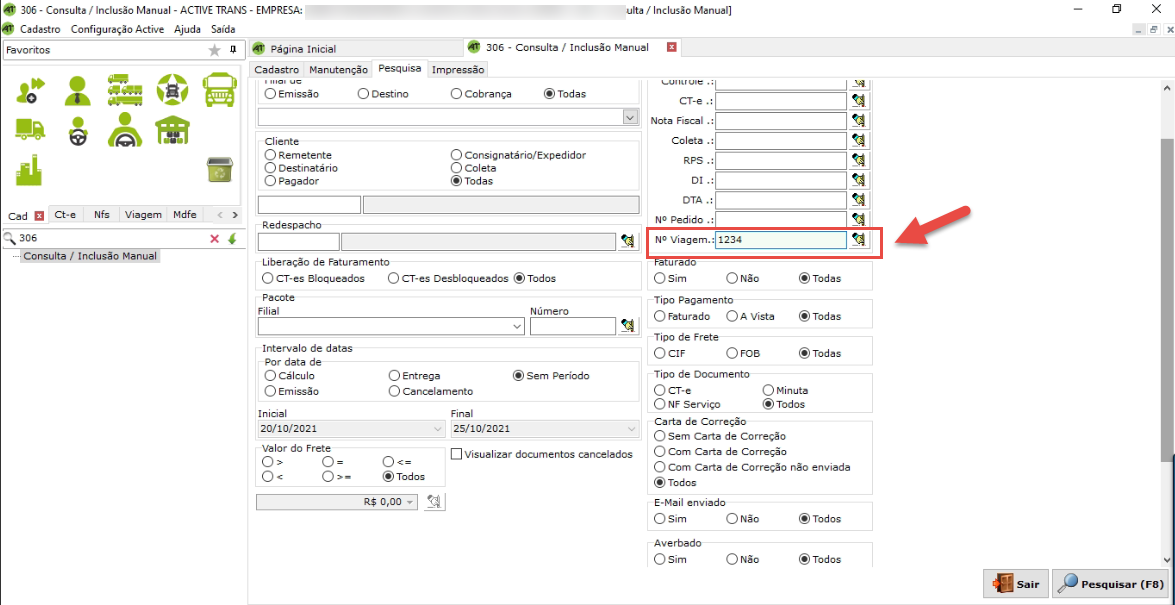Click the lookup icon beside Nota Fiscal
The width and height of the screenshot is (1175, 605).
pyautogui.click(x=858, y=121)
